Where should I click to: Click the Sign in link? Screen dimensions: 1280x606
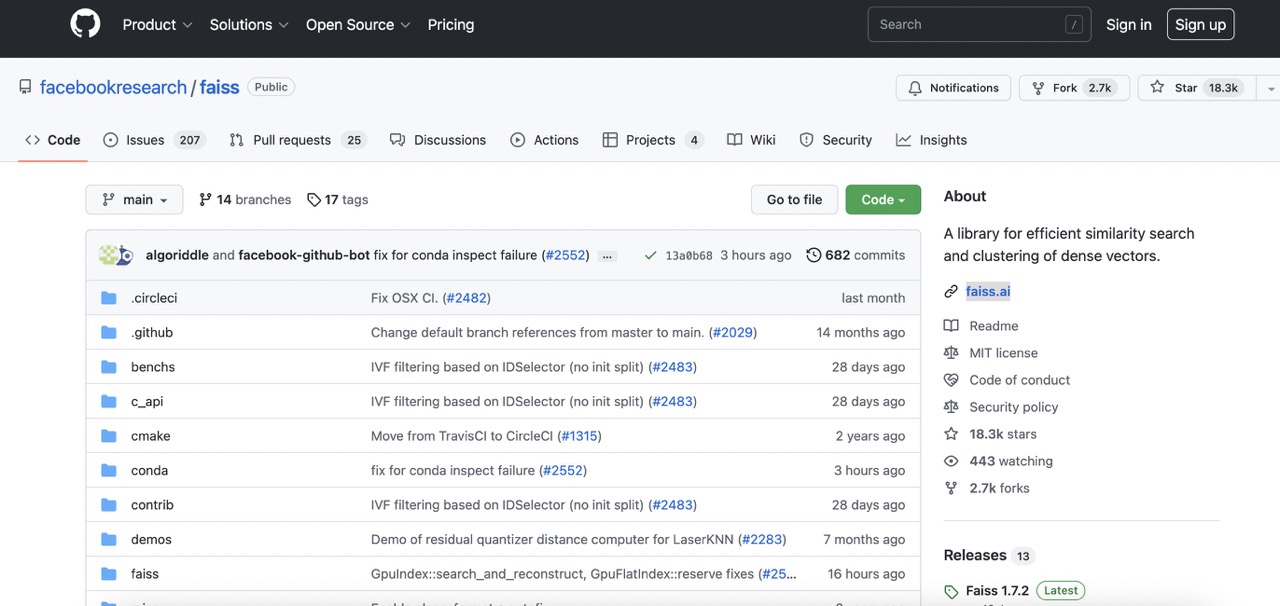pos(1129,25)
